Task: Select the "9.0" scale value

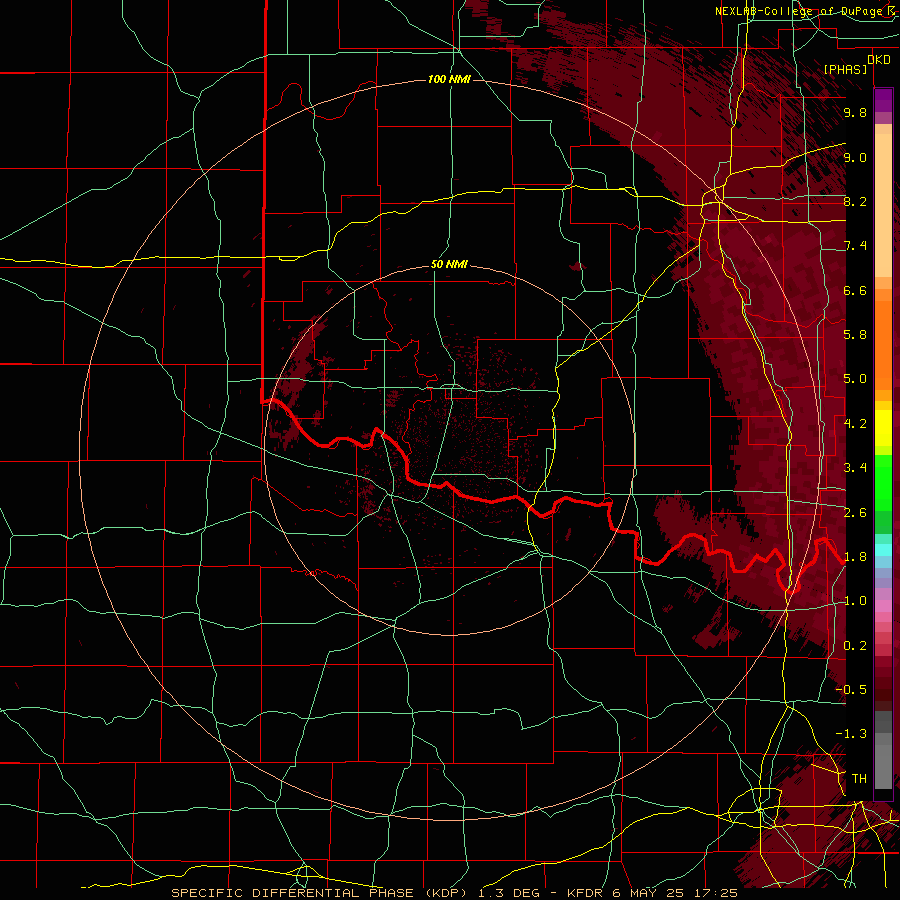Action: click(x=855, y=157)
